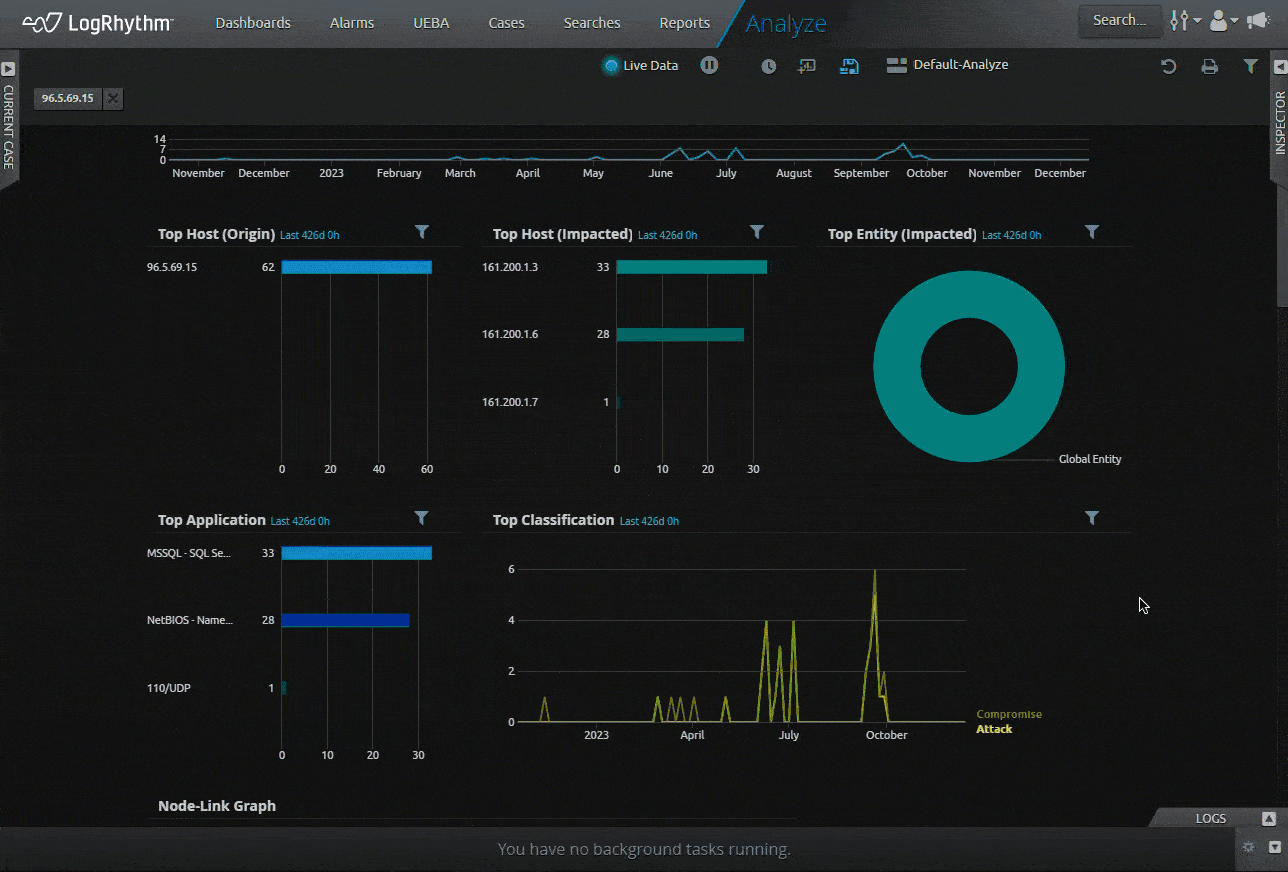Toggle the global filter funnel icon

pyautogui.click(x=1250, y=66)
